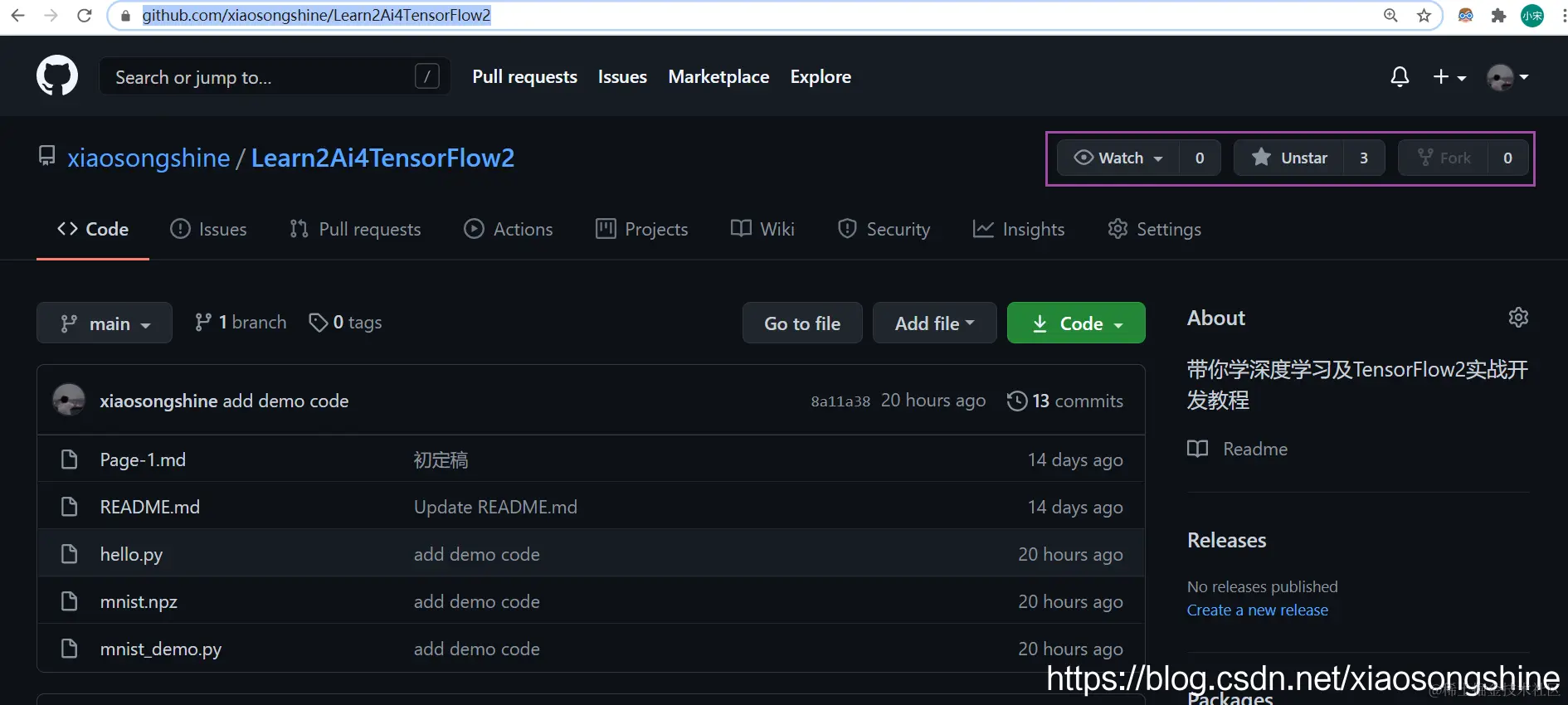Click the repository book icon
This screenshot has height=705, width=1568.
point(47,156)
